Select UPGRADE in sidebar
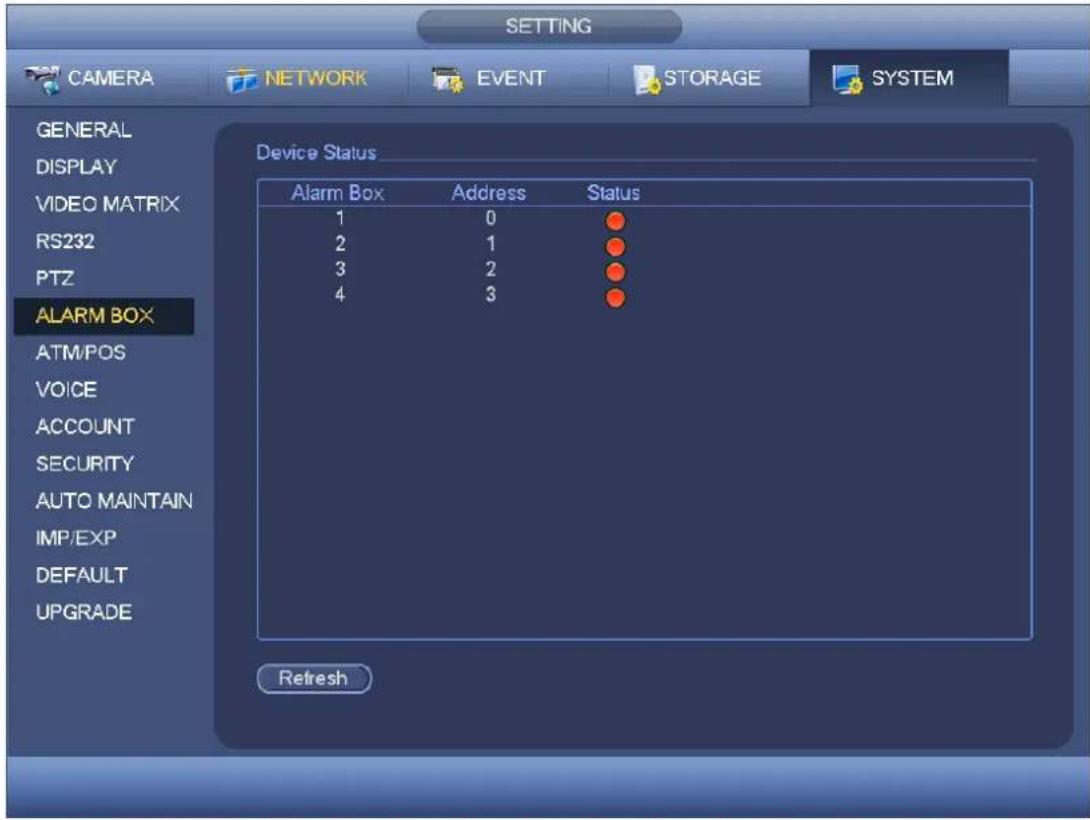The height and width of the screenshot is (820, 1090). (x=84, y=612)
